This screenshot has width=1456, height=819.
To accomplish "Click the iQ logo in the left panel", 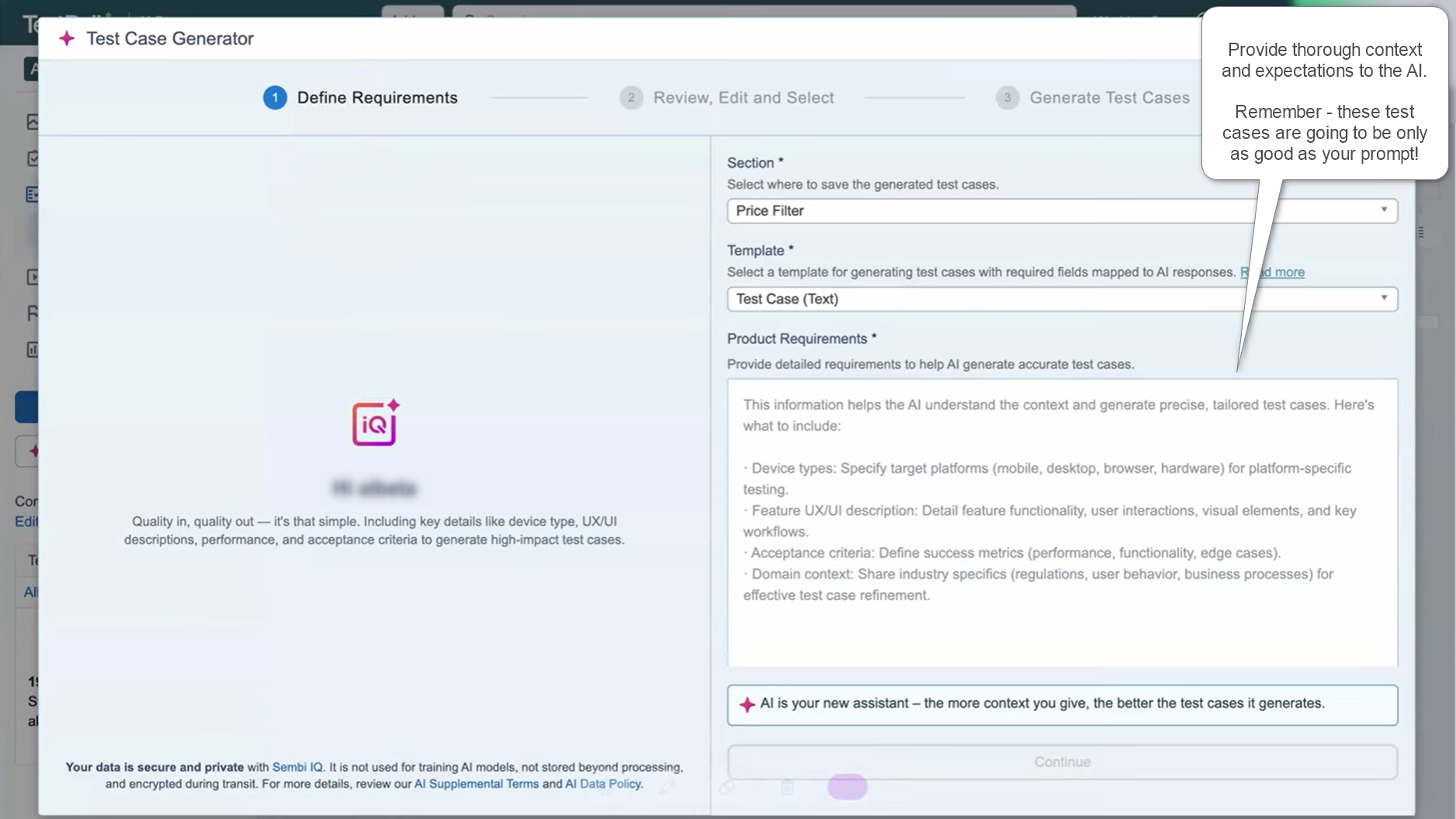I will pyautogui.click(x=376, y=423).
